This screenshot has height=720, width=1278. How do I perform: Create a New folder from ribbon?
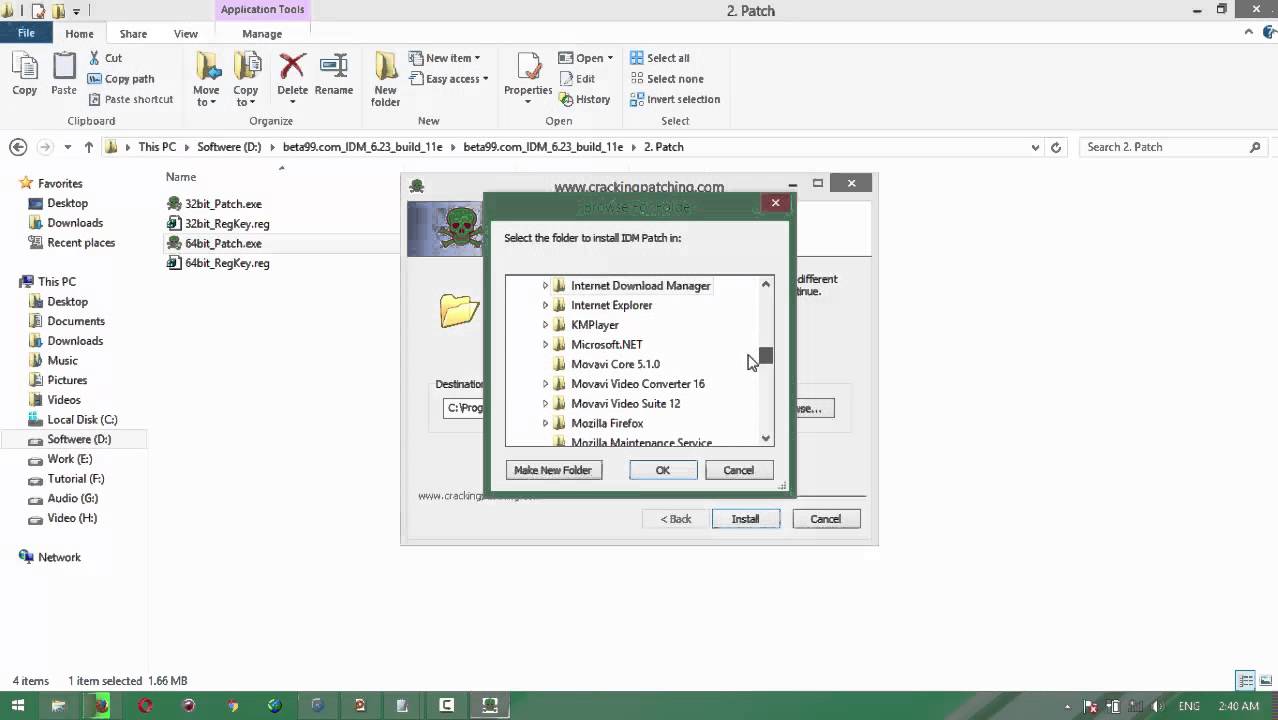click(x=385, y=79)
